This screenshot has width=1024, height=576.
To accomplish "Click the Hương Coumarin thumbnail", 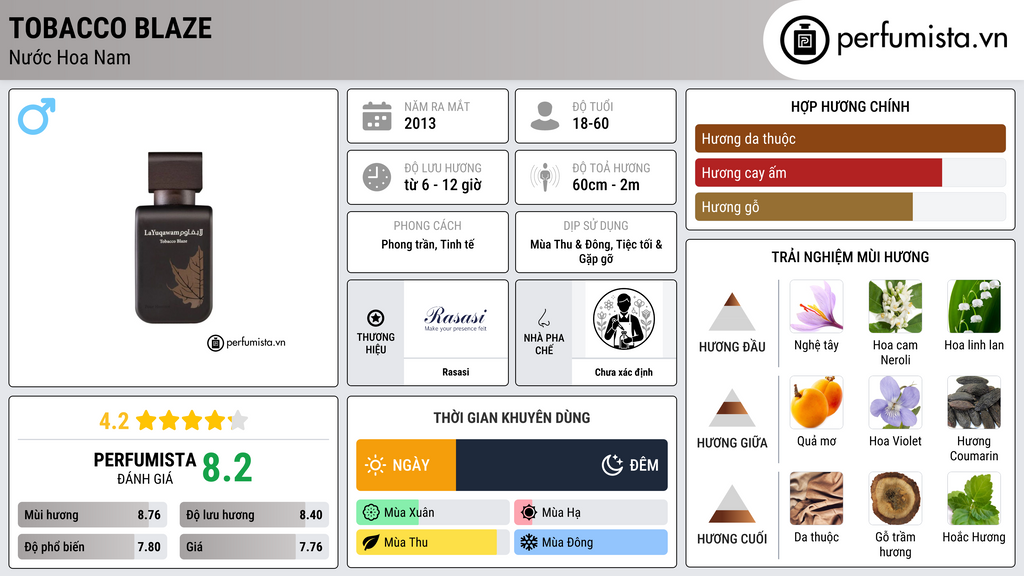I will [974, 402].
